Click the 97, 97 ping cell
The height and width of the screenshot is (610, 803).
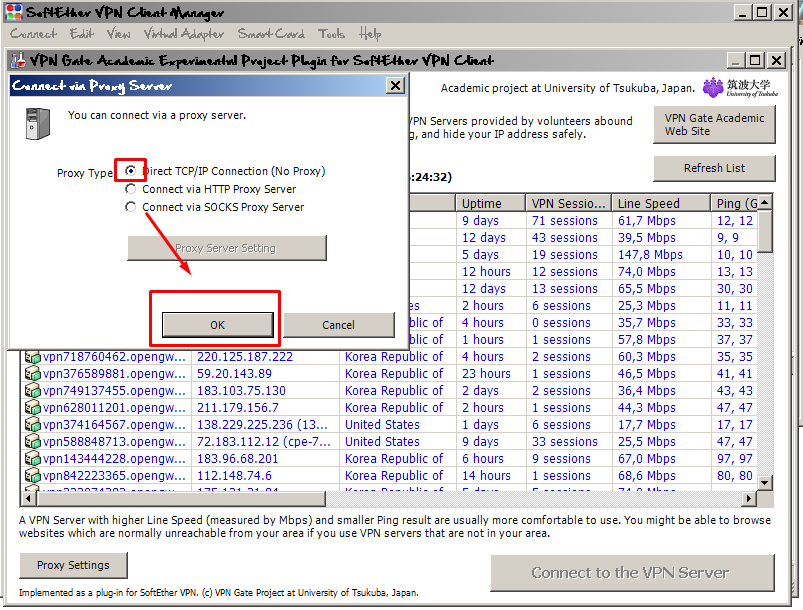[734, 458]
